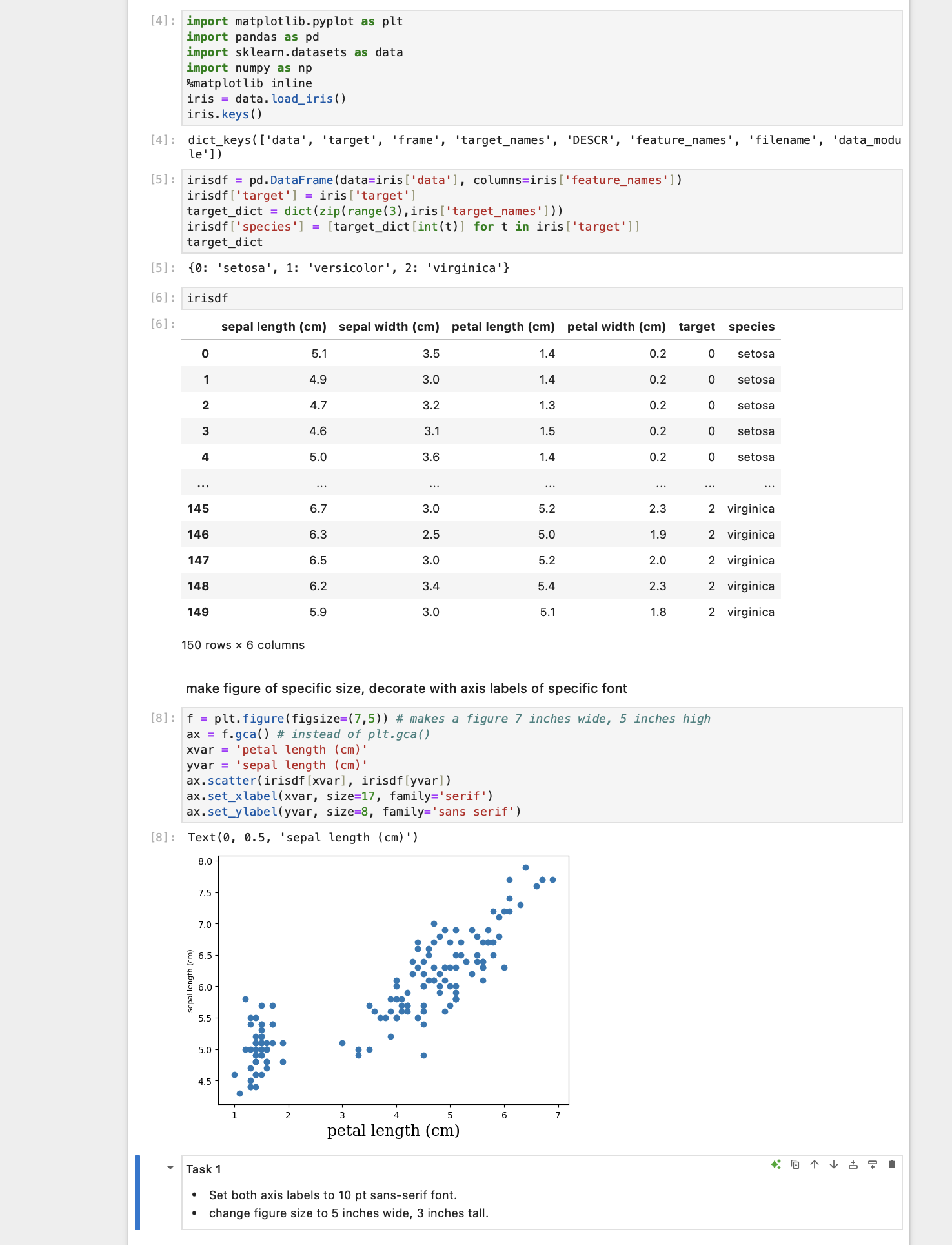Click the 3.4 sepal width value in row 148

[x=430, y=586]
